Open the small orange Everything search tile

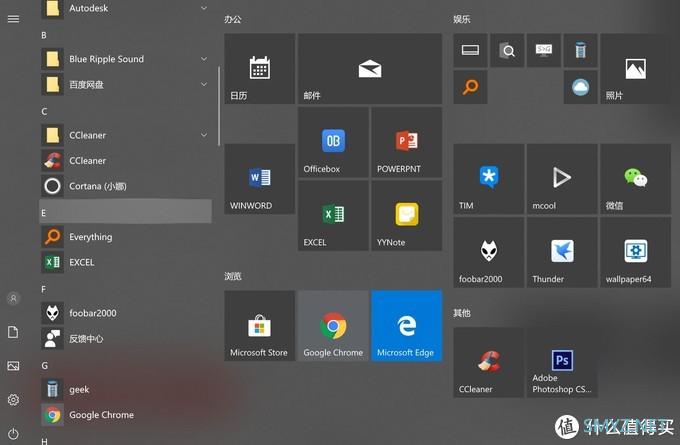(471, 87)
